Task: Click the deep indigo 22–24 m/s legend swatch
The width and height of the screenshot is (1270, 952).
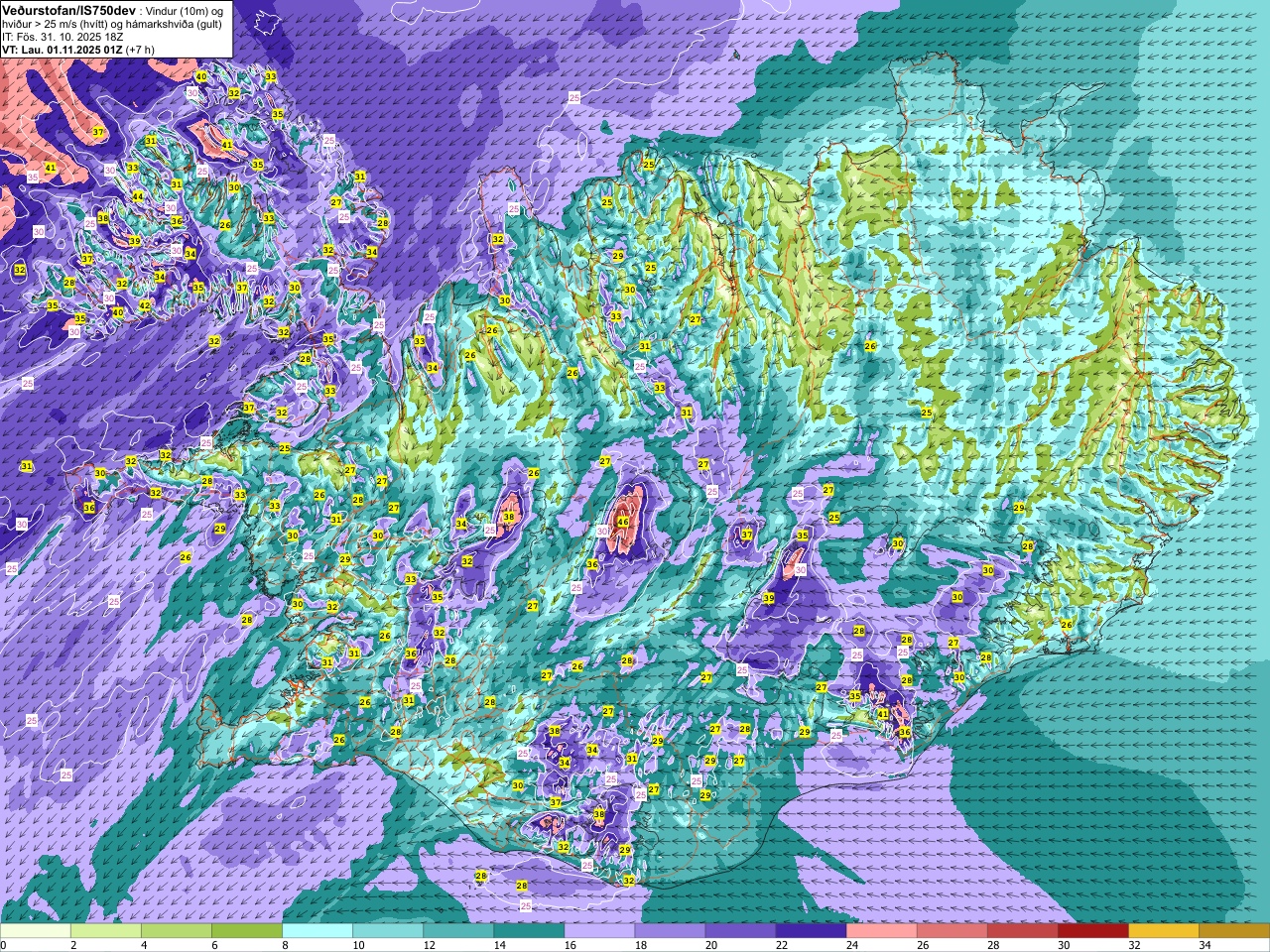Action: pos(811,931)
